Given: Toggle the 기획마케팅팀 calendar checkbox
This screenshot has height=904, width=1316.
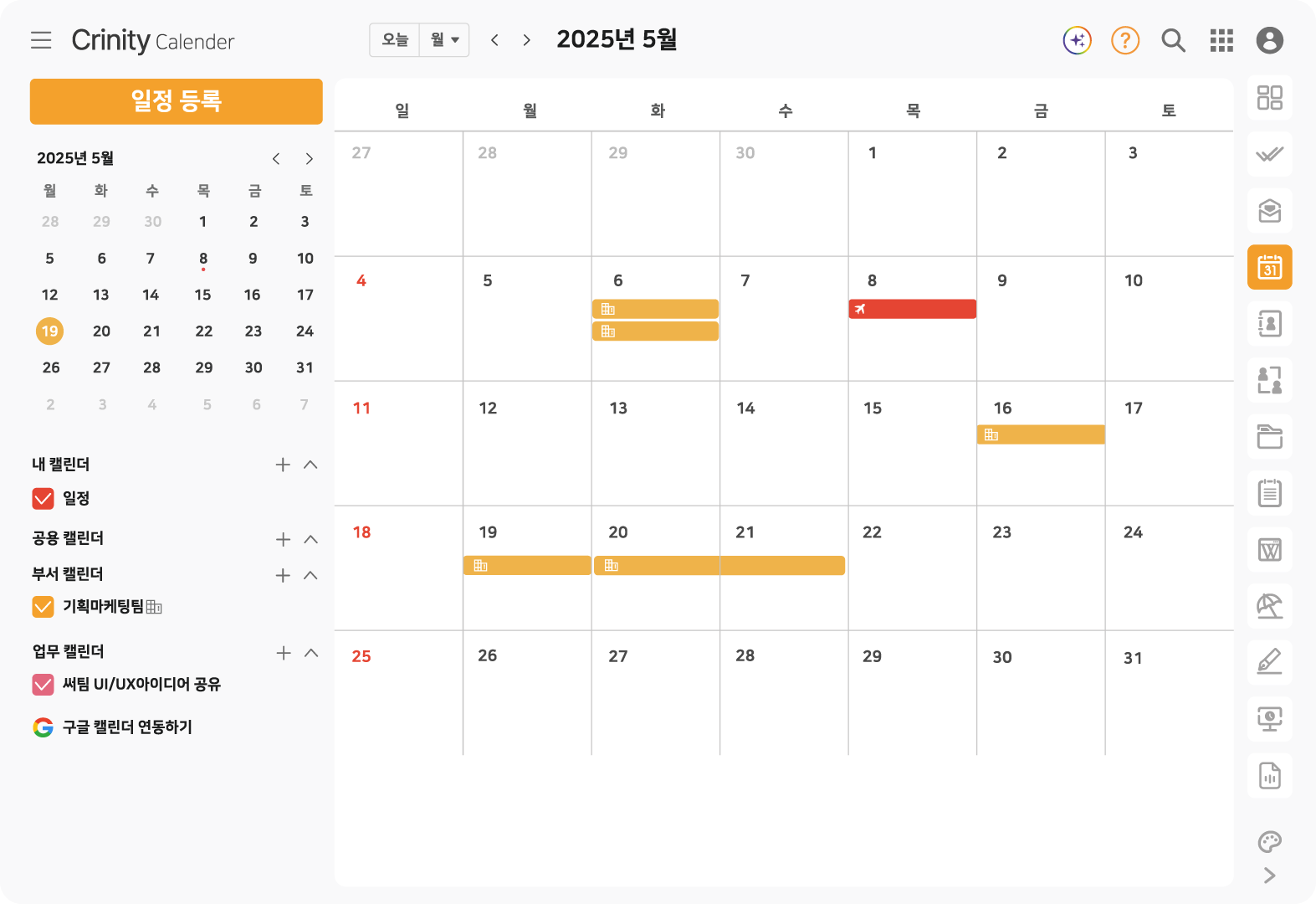Looking at the screenshot, I should click(x=43, y=607).
